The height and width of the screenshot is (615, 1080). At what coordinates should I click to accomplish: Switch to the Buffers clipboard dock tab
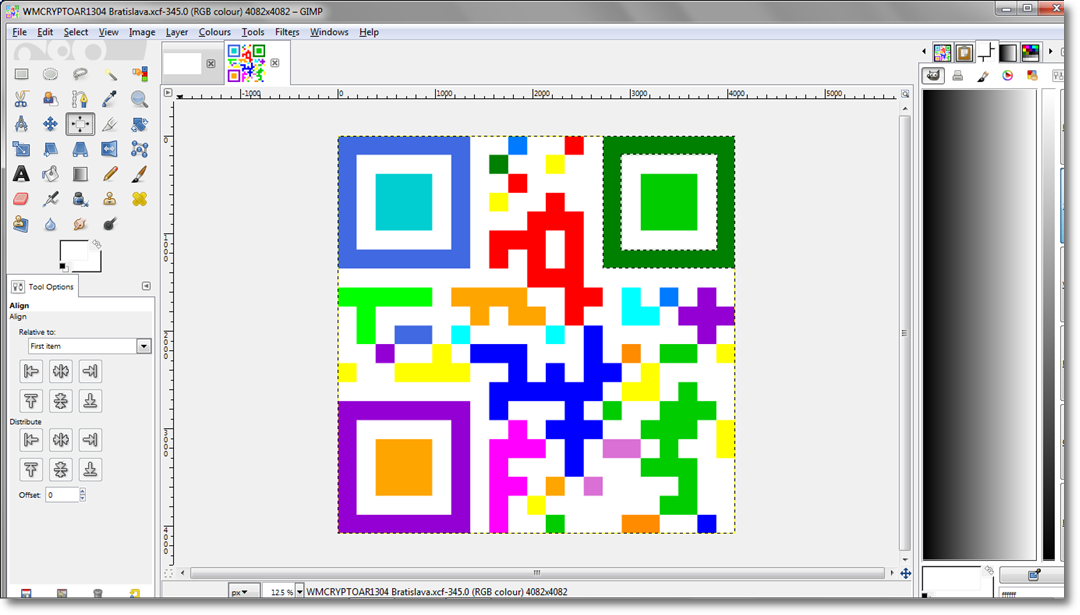click(964, 52)
